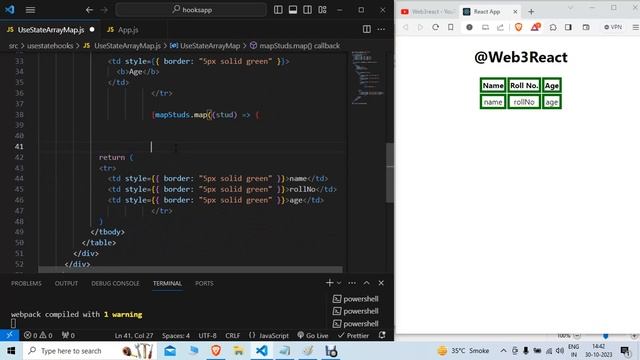Click src breadcrumb segment
This screenshot has height=360, width=640.
point(13,46)
